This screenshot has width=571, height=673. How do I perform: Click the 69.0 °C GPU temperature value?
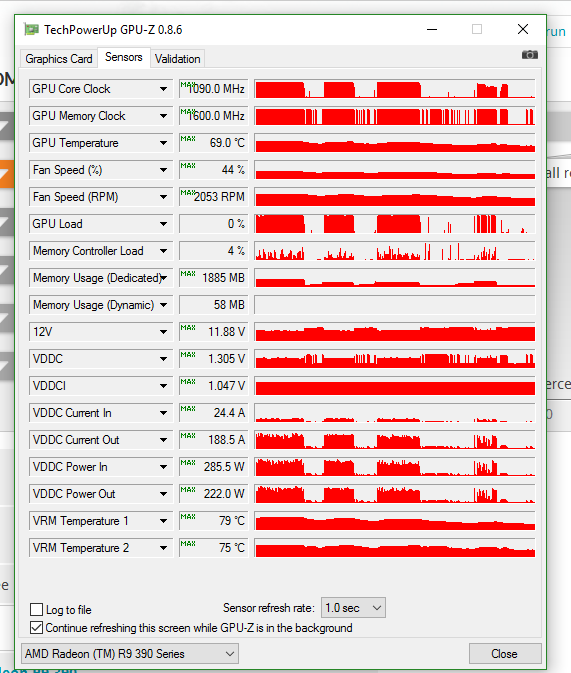click(213, 143)
